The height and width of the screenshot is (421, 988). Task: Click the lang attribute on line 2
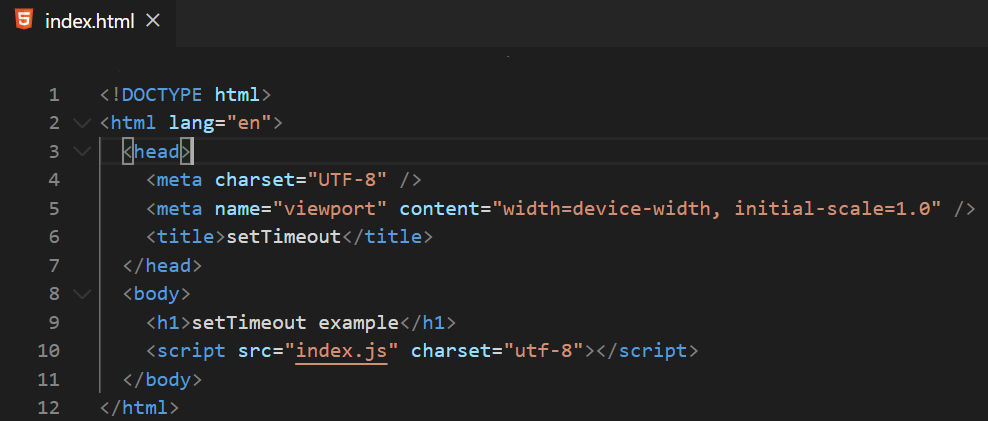[192, 124]
